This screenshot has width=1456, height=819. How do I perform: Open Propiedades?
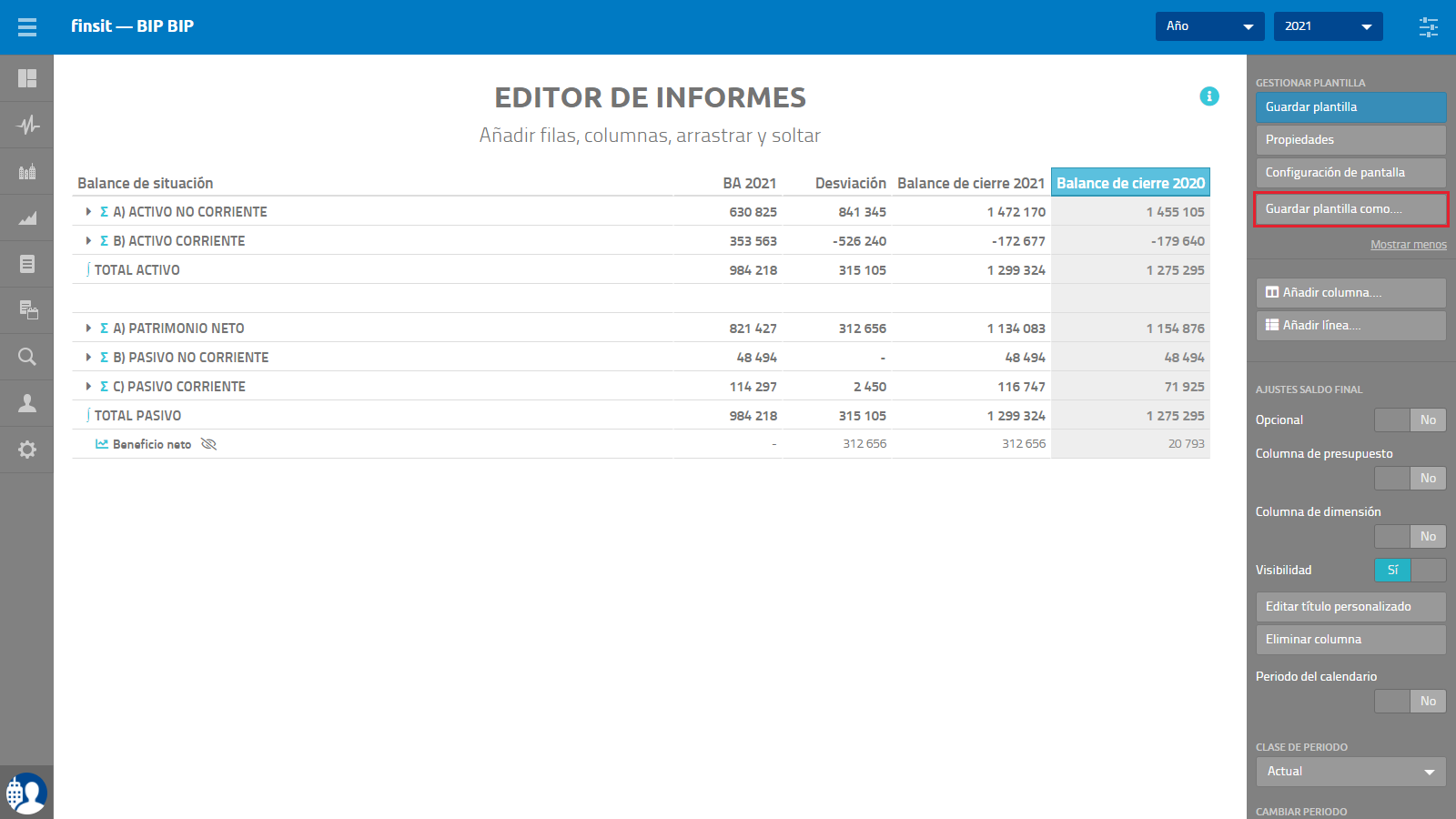click(x=1350, y=140)
